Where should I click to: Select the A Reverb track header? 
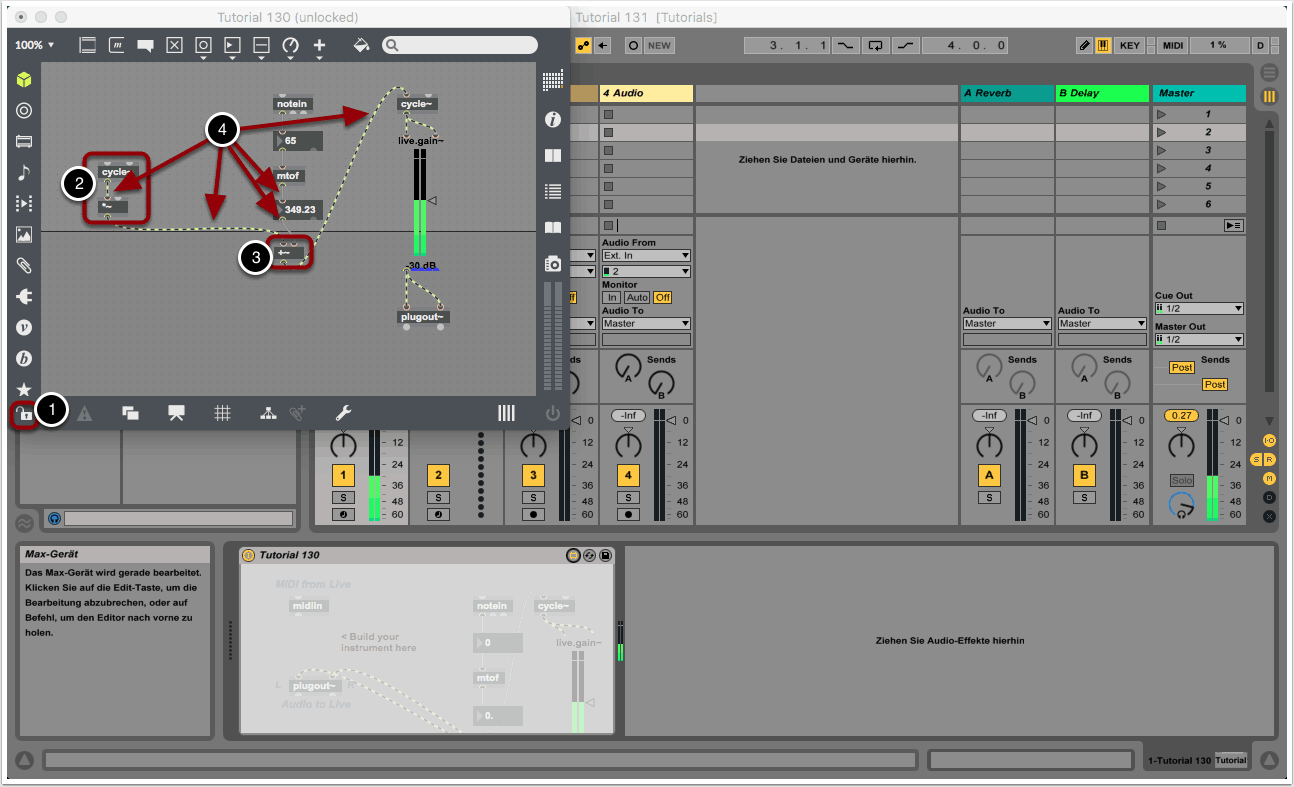click(x=1005, y=93)
